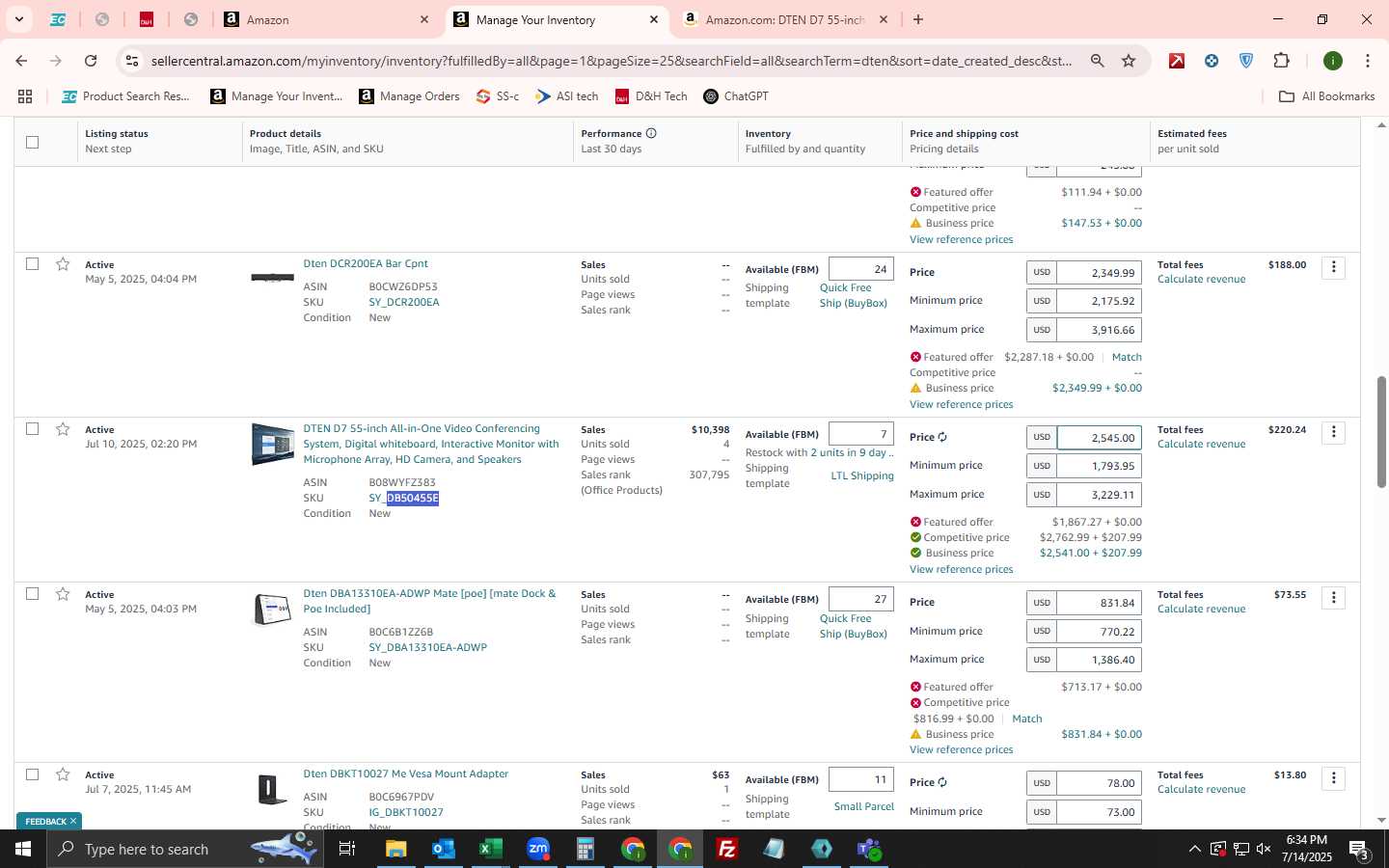Check the Vesa Mount Adapter row checkbox

coord(33,773)
